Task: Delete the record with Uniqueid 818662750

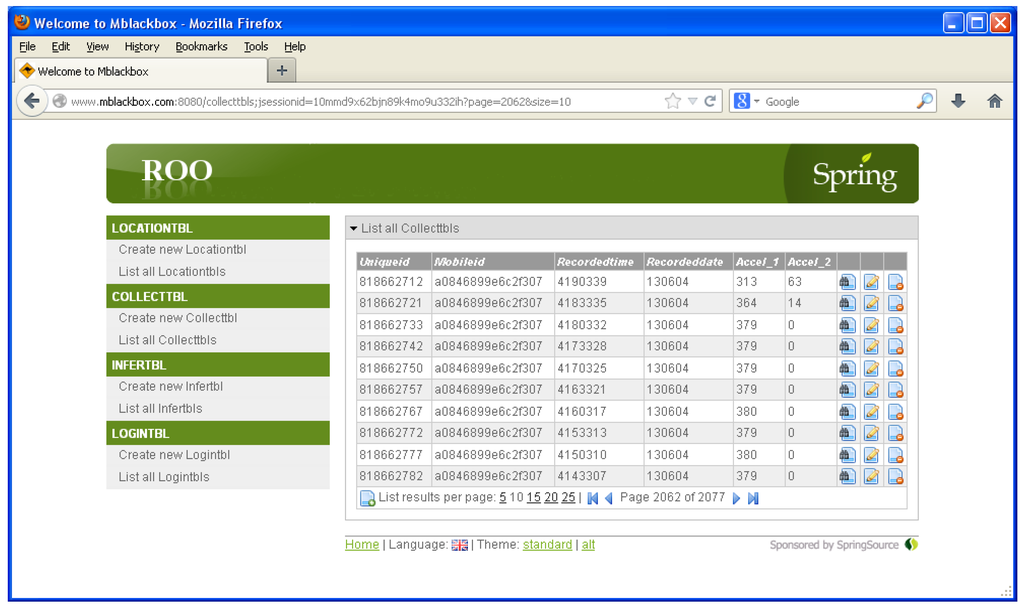Action: [x=895, y=368]
